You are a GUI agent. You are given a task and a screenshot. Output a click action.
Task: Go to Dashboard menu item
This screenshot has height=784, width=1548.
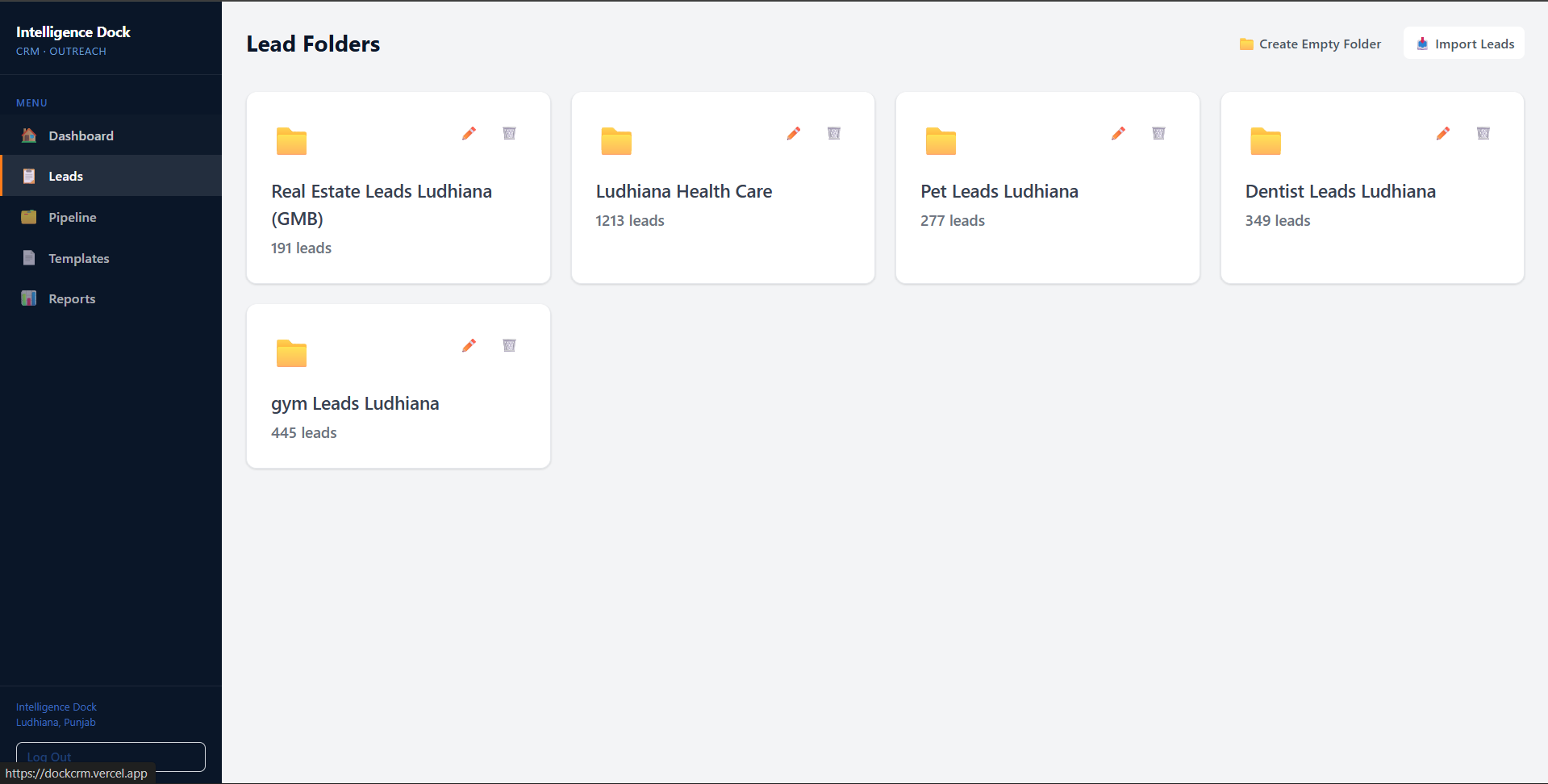[x=111, y=136]
